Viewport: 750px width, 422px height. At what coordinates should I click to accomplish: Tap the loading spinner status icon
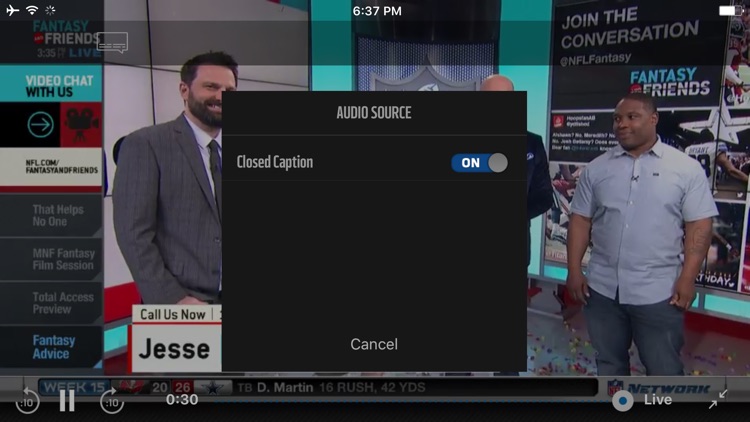(x=50, y=10)
